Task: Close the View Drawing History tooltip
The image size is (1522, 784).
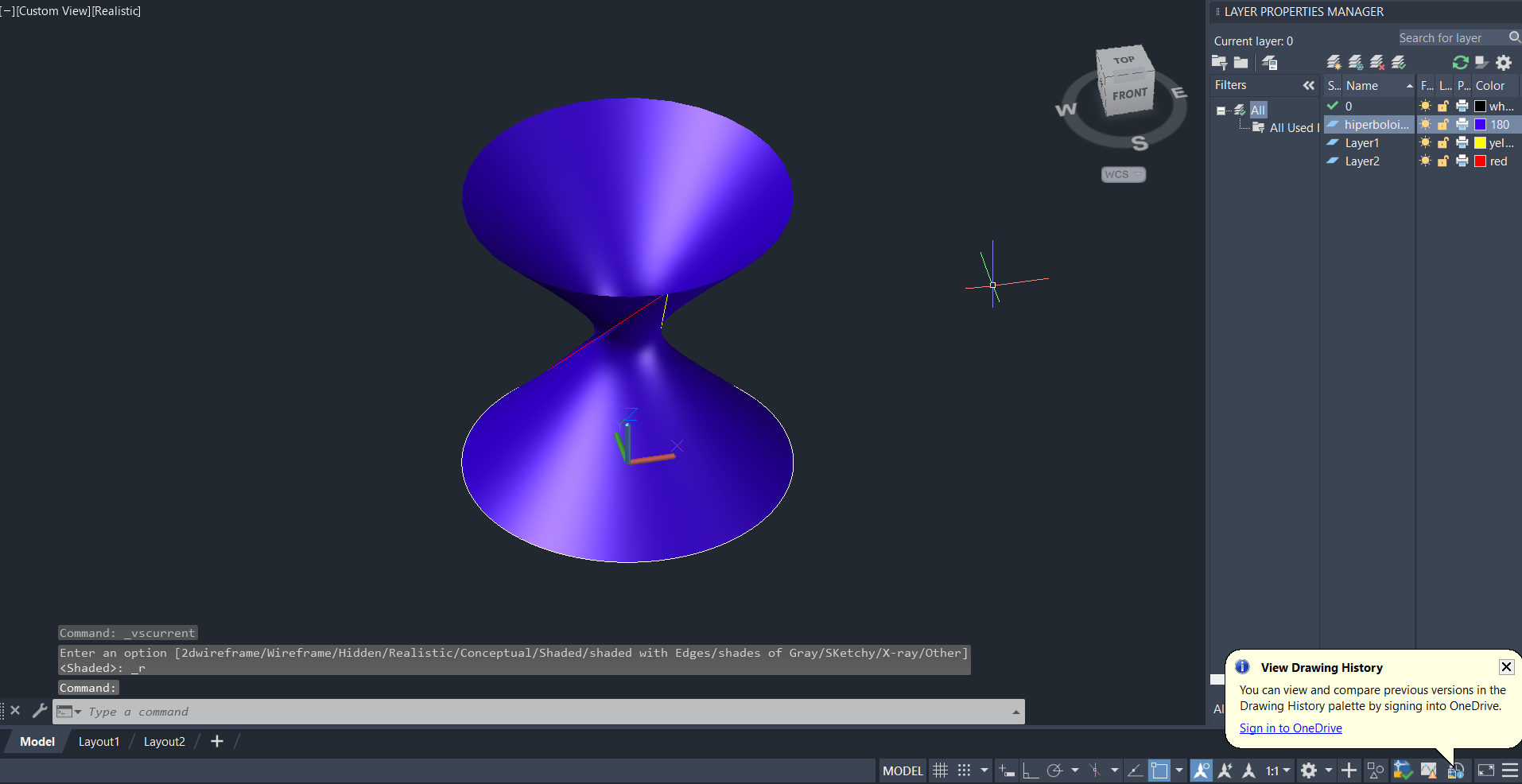Action: (x=1506, y=666)
